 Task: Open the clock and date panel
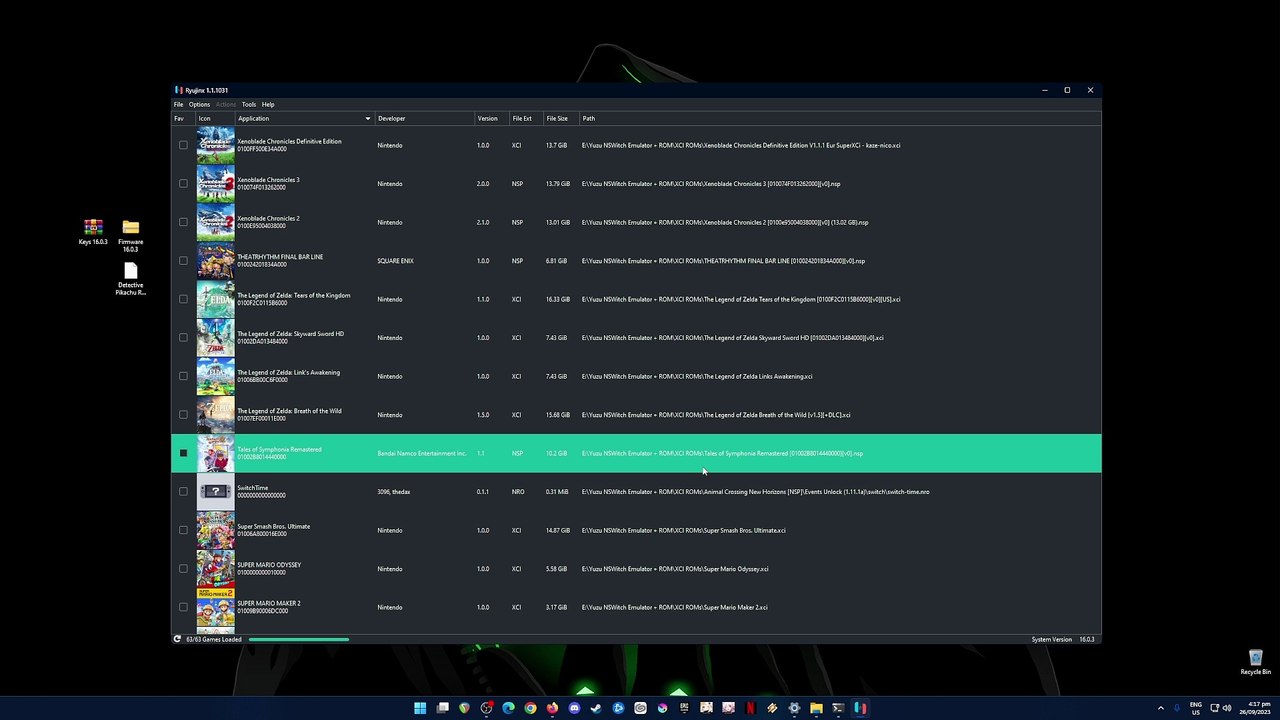1256,708
